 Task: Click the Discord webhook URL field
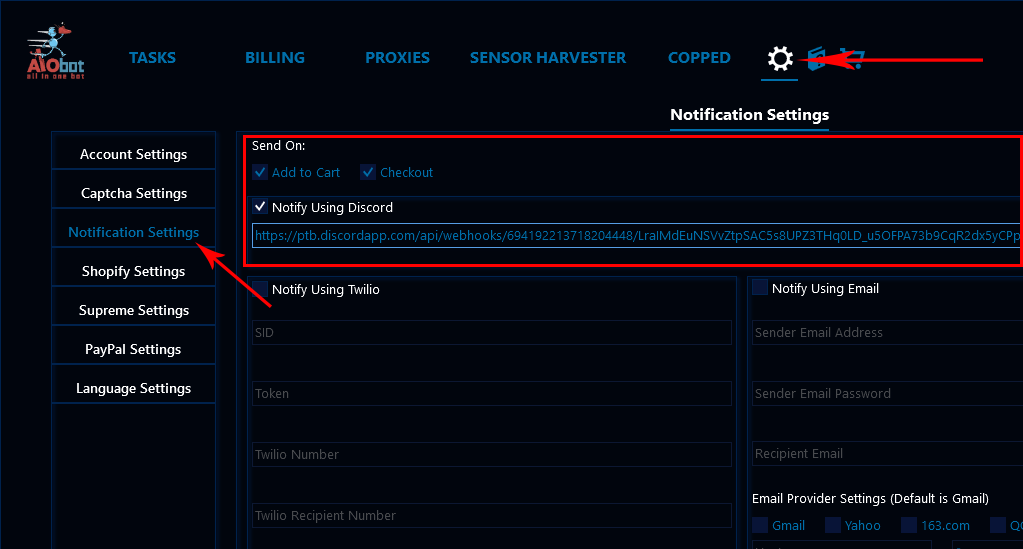click(x=635, y=236)
